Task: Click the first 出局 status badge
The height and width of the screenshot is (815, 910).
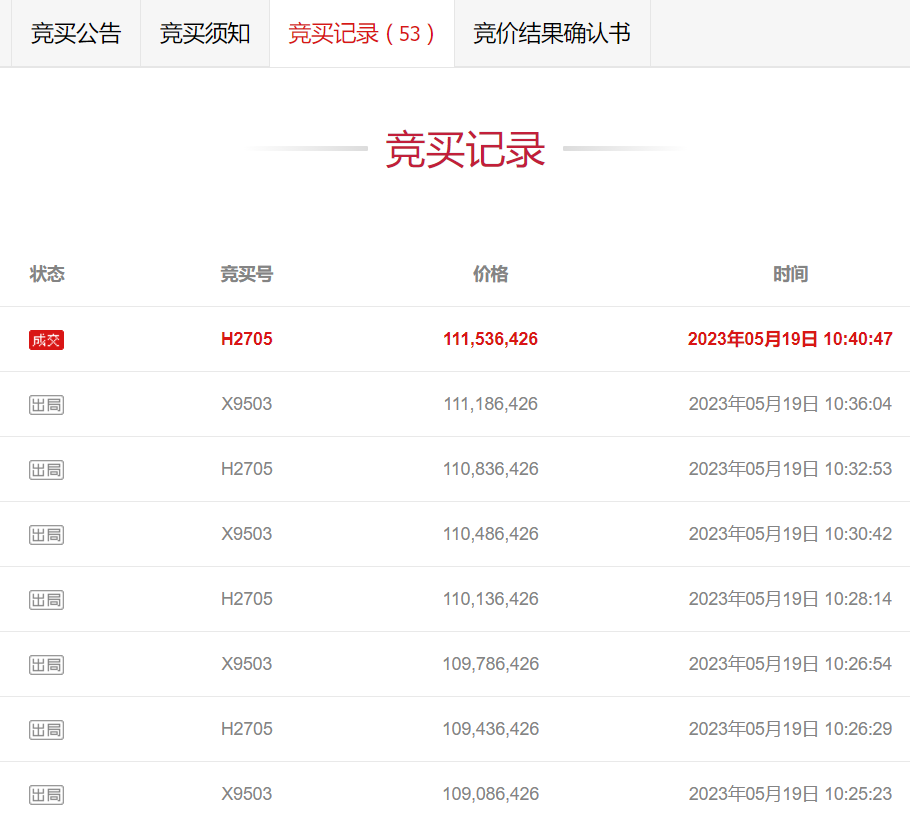Action: [x=46, y=404]
